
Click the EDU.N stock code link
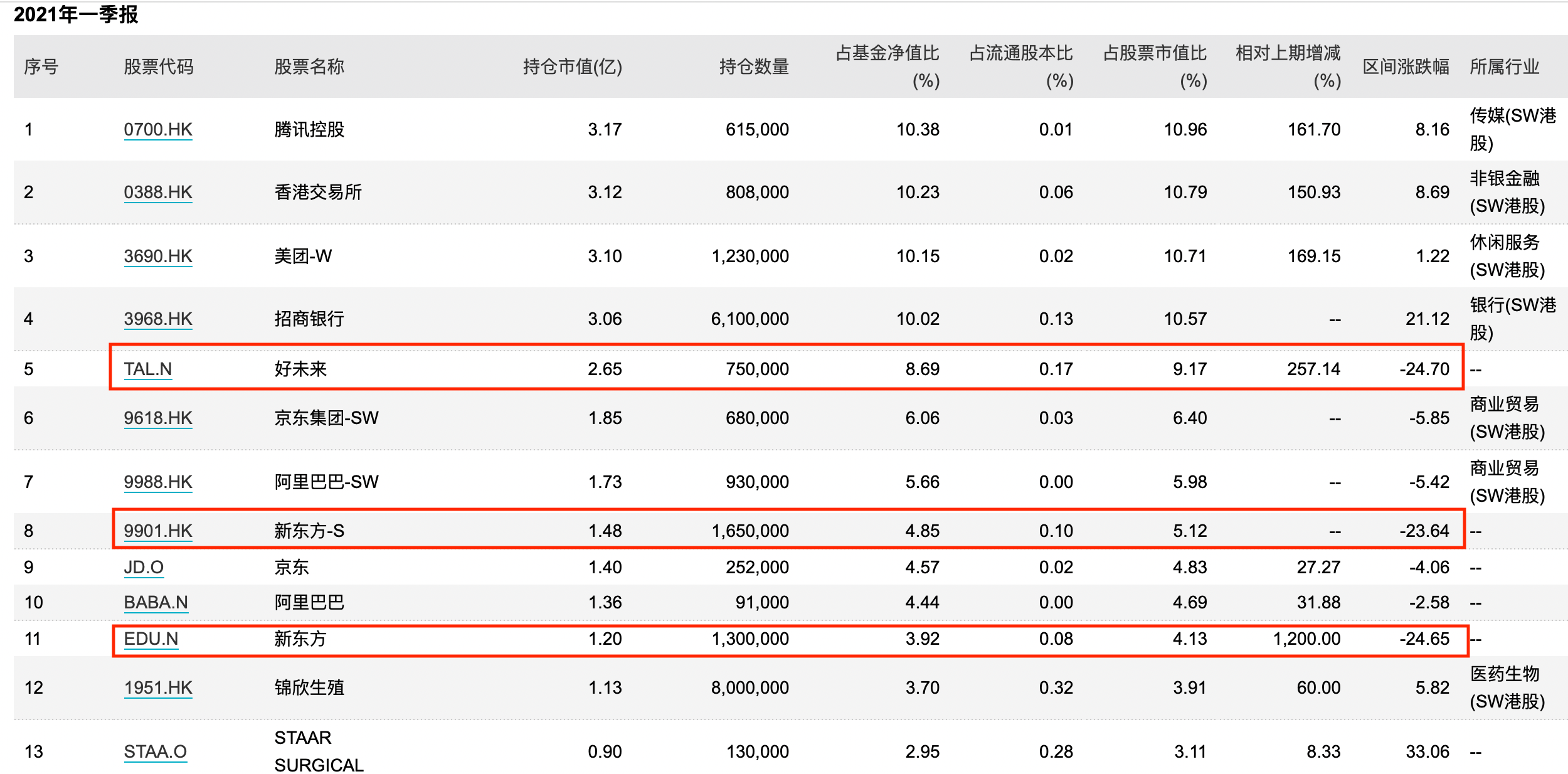click(151, 639)
